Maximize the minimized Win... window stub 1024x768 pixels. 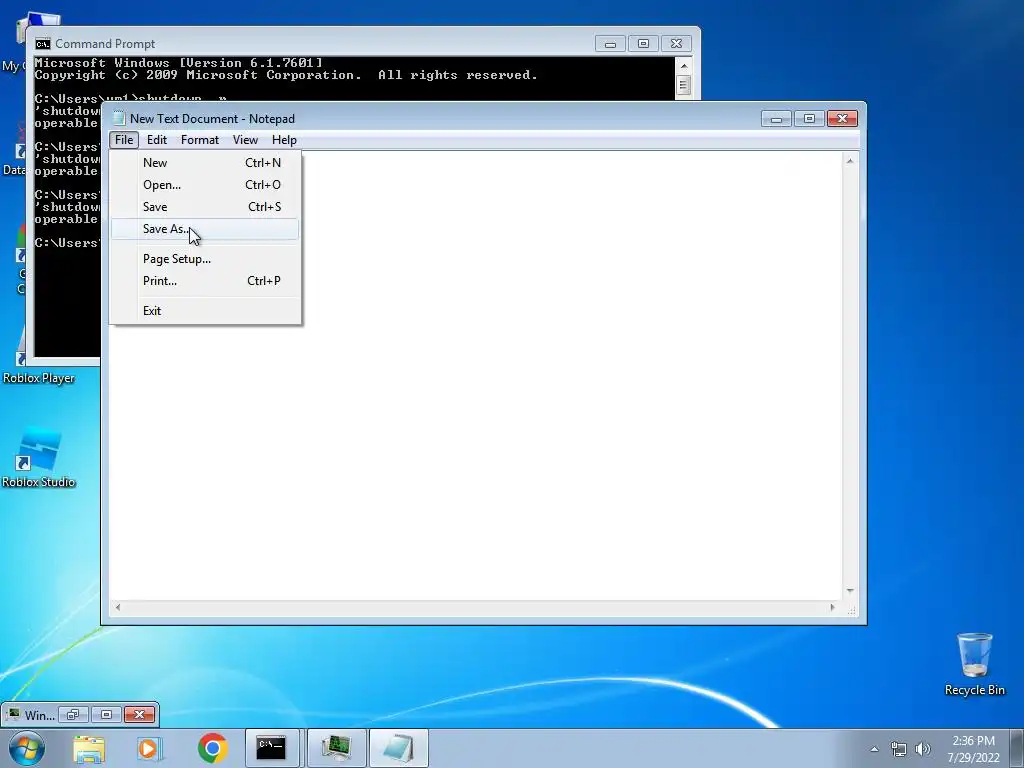(x=106, y=714)
